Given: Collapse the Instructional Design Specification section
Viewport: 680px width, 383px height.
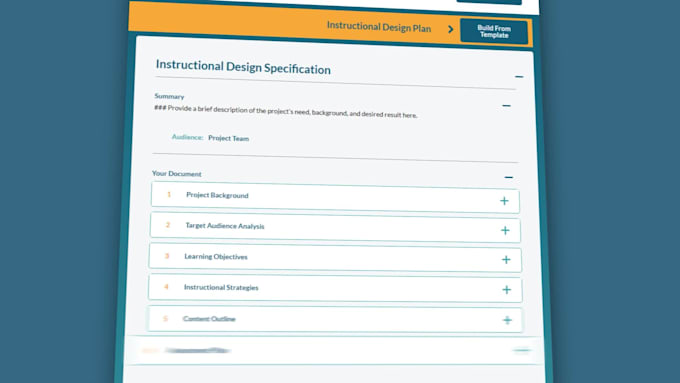Looking at the screenshot, I should pyautogui.click(x=519, y=77).
